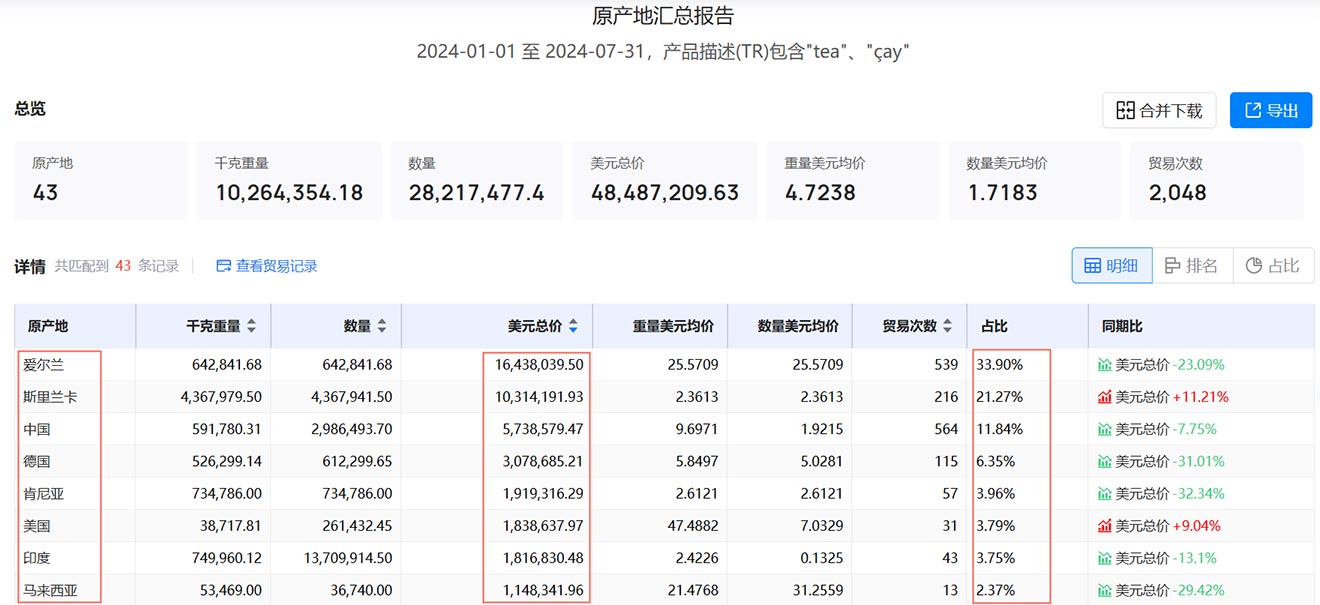Viewport: 1320px width, 605px height.
Task: Select the 中国 origin cell
Action: click(x=75, y=429)
